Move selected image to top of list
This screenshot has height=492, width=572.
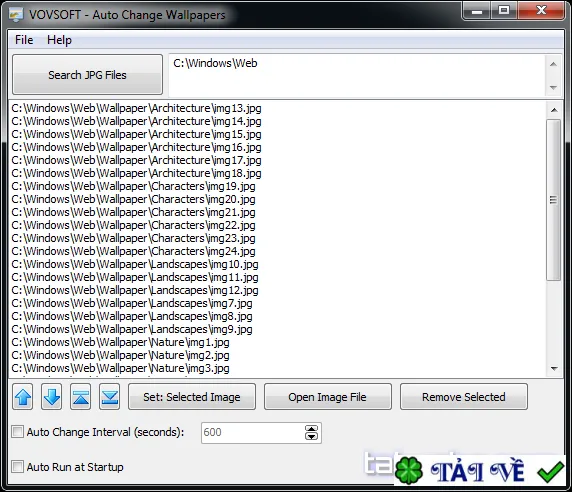click(81, 397)
